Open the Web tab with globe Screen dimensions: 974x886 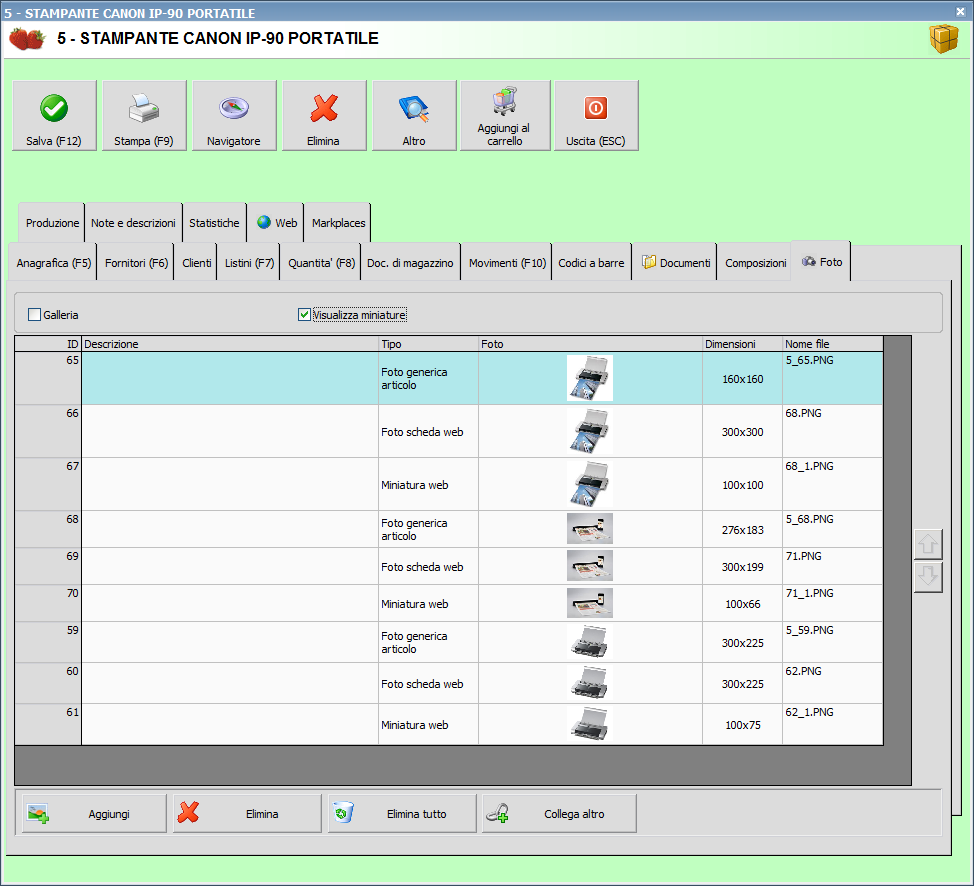click(x=276, y=222)
